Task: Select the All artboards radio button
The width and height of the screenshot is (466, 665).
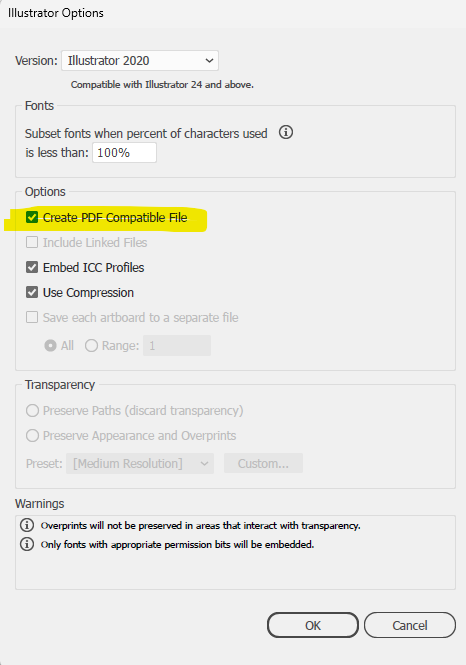Action: click(x=50, y=346)
